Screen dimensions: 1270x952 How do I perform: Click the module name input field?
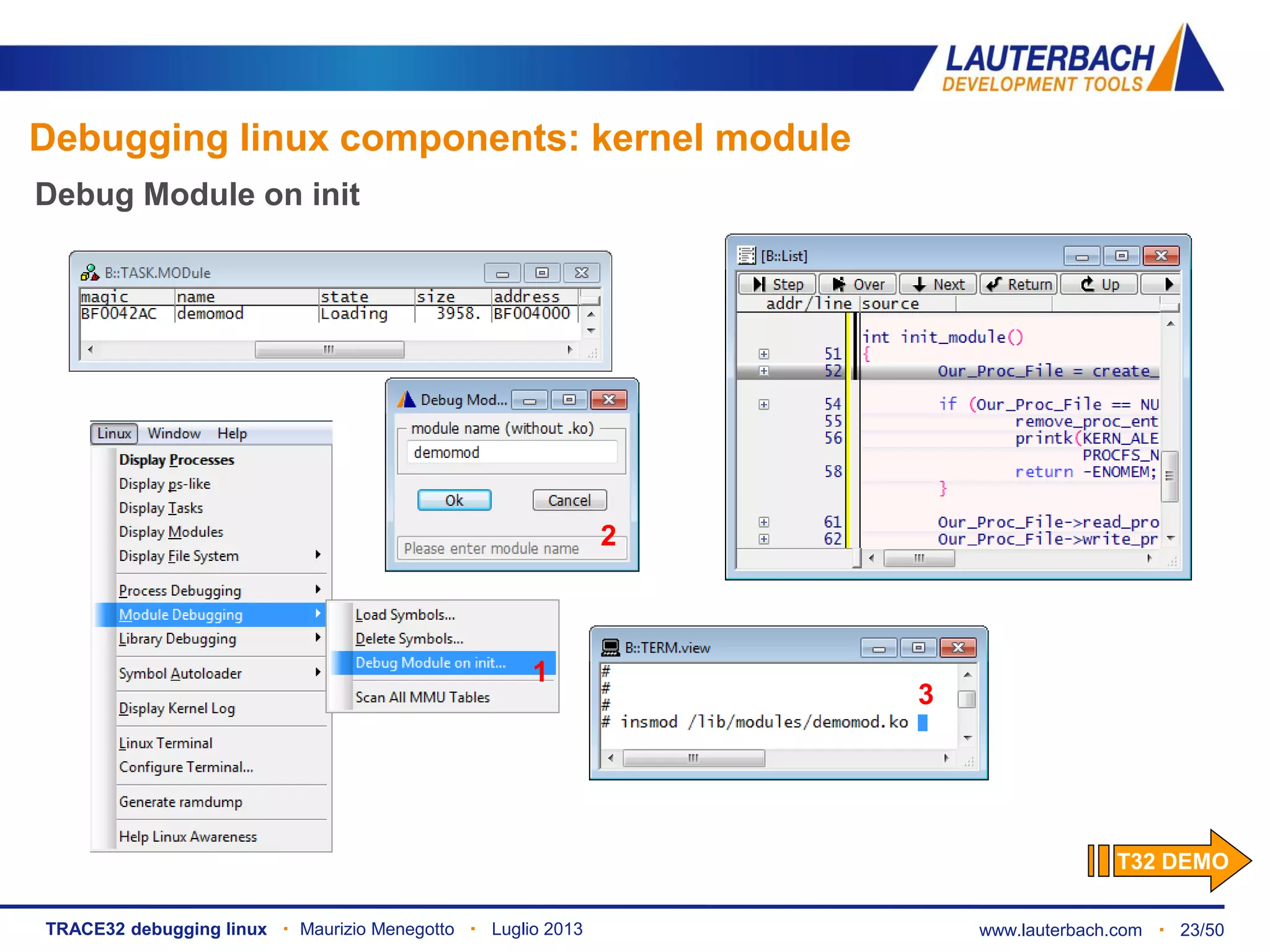(x=512, y=453)
